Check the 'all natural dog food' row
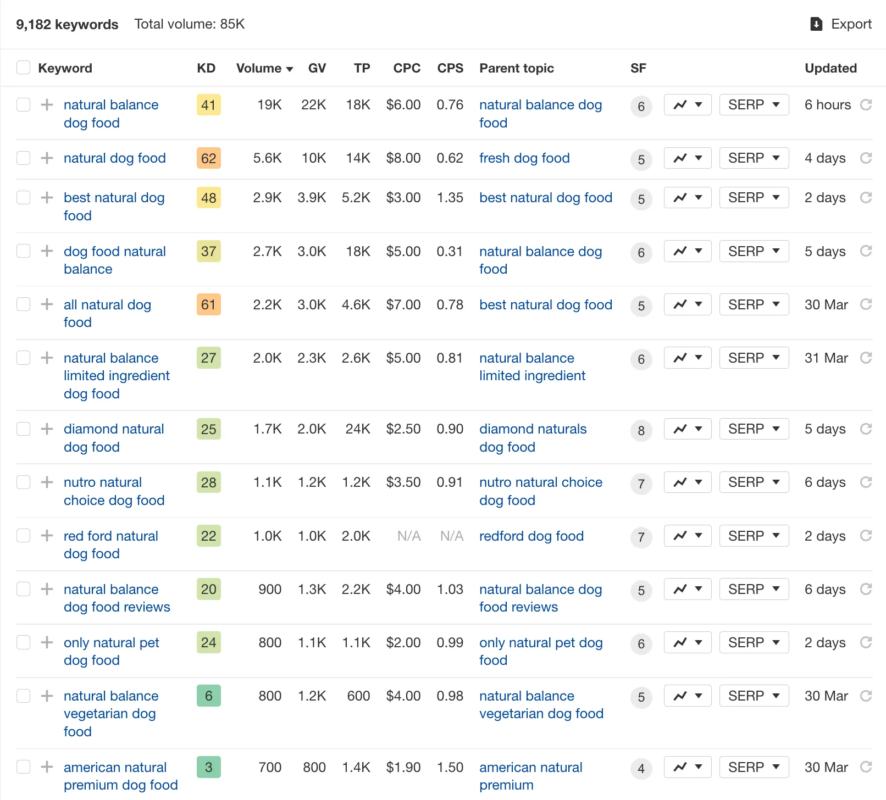This screenshot has width=886, height=800. [x=23, y=305]
